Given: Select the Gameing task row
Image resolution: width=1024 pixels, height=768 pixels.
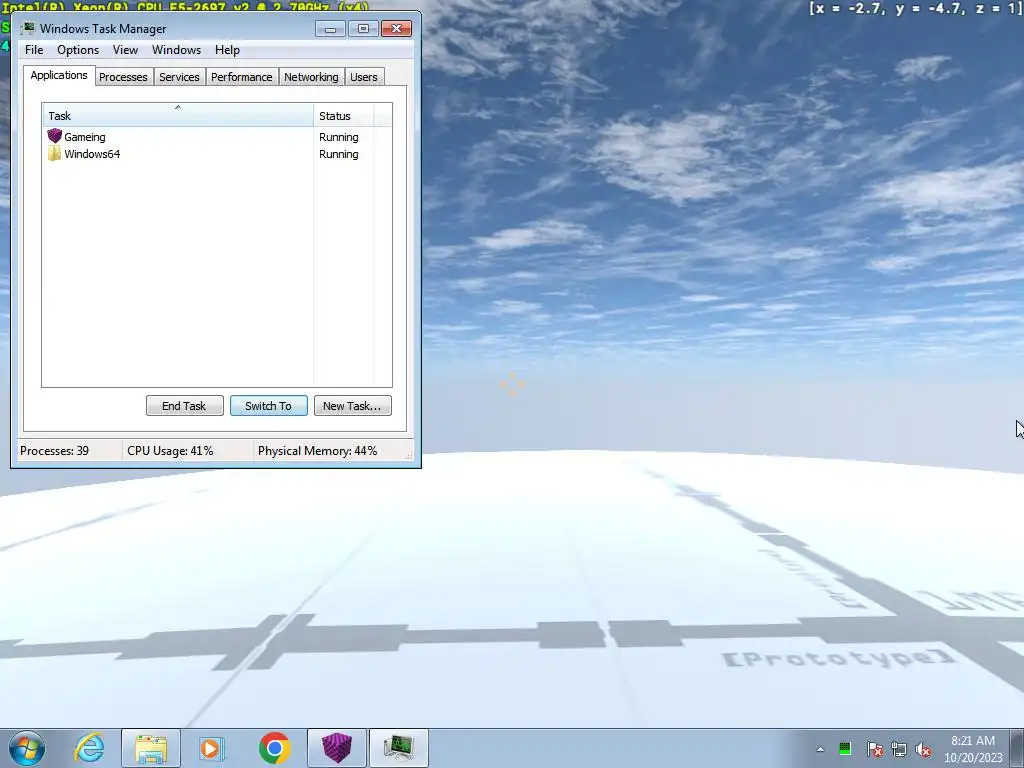Looking at the screenshot, I should click(x=217, y=136).
